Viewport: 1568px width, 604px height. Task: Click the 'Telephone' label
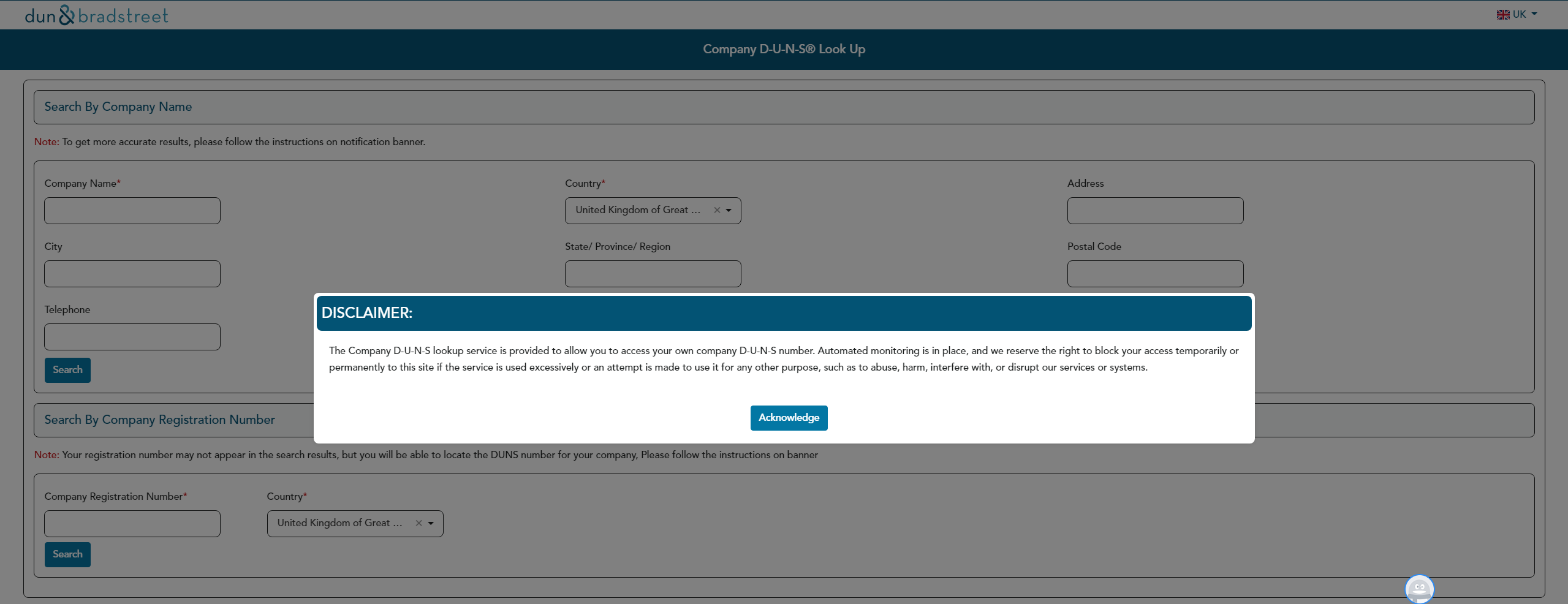[67, 309]
